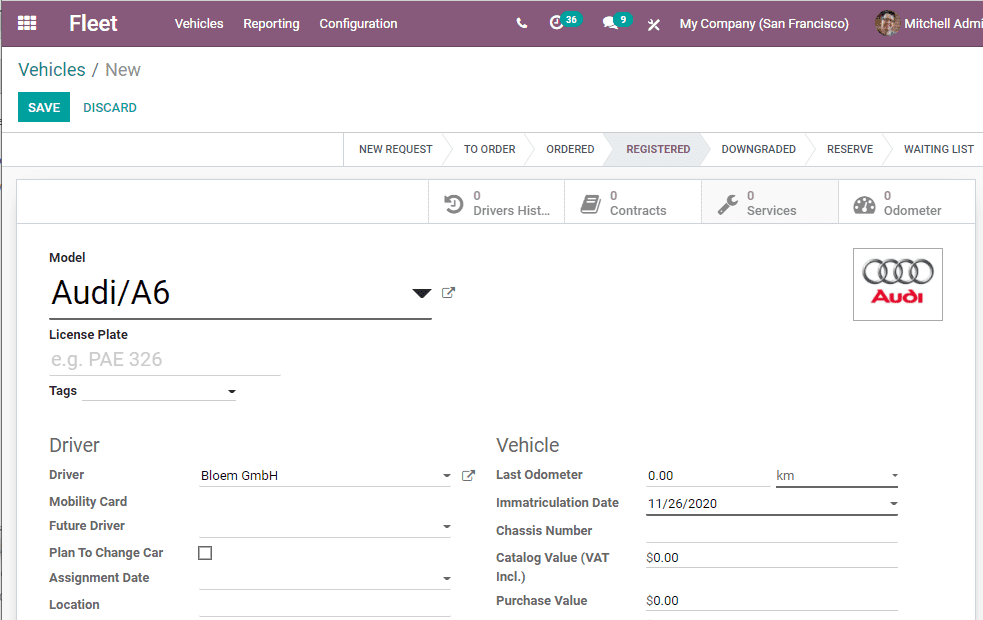Toggle Plan To Change Car checkbox
This screenshot has width=983, height=620.
(205, 553)
